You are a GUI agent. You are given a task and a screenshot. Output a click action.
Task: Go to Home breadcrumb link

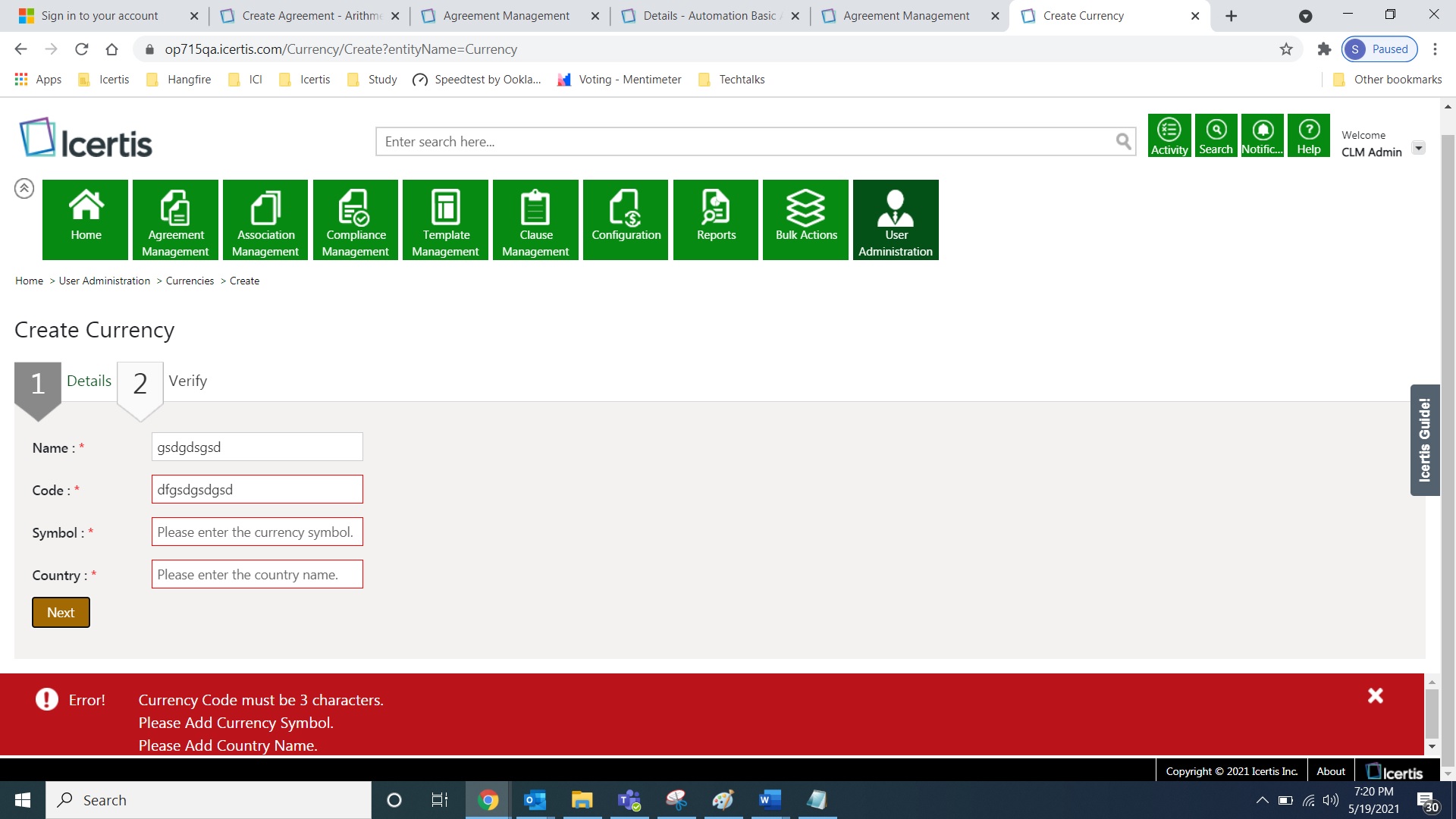pyautogui.click(x=29, y=281)
